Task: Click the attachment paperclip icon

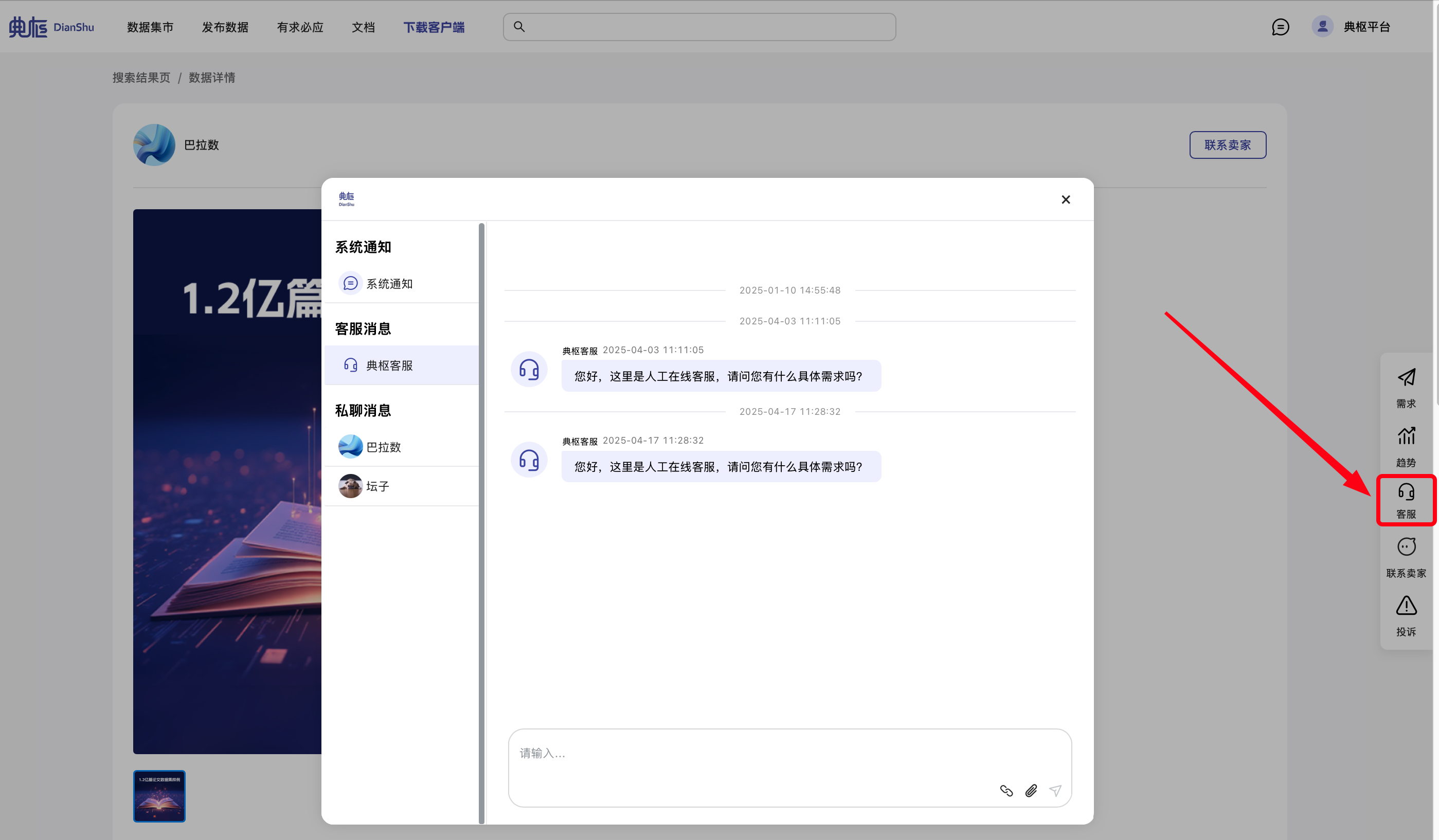Action: pos(1031,791)
